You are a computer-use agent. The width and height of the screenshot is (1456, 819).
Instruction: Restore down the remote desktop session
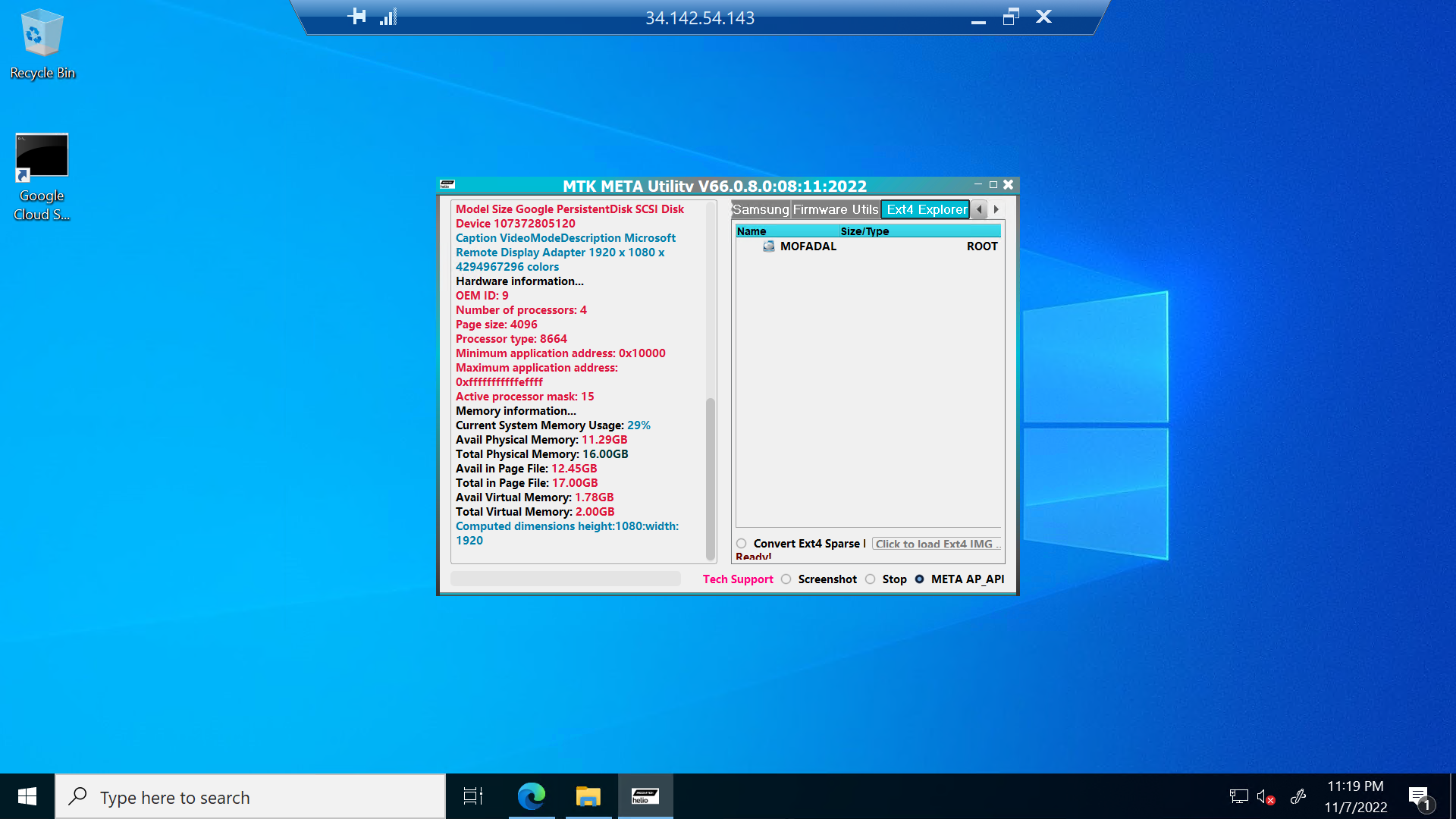pyautogui.click(x=1011, y=17)
